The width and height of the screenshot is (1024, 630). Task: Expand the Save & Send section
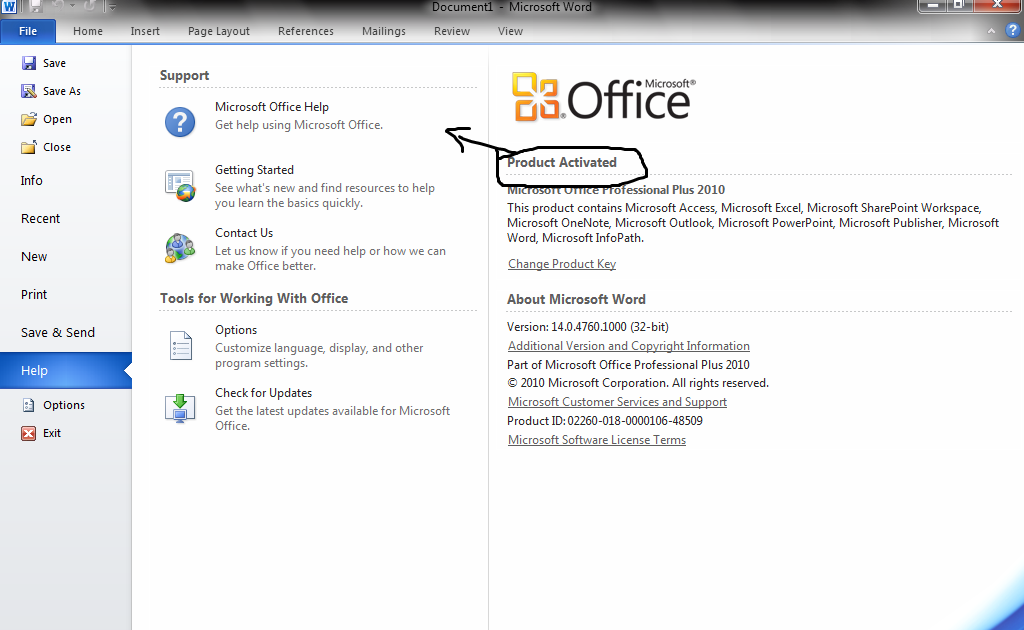coord(58,332)
